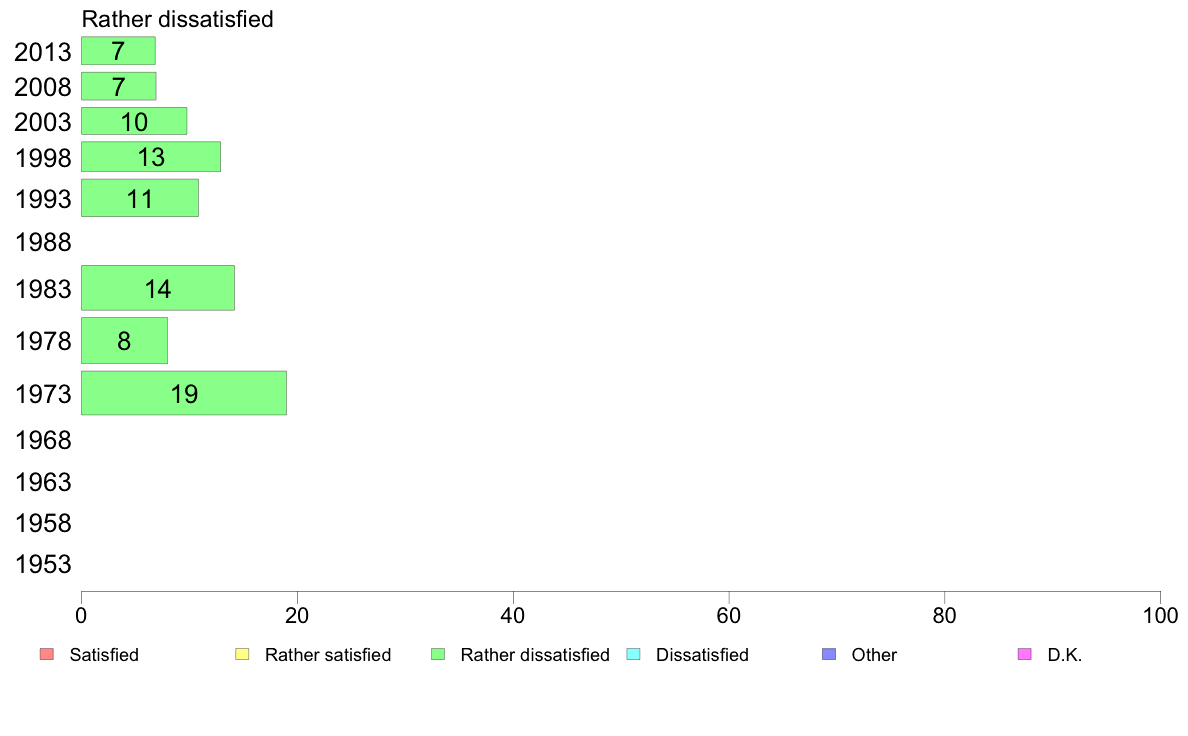
Task: Select the 2008 bar showing 7
Action: click(x=118, y=86)
